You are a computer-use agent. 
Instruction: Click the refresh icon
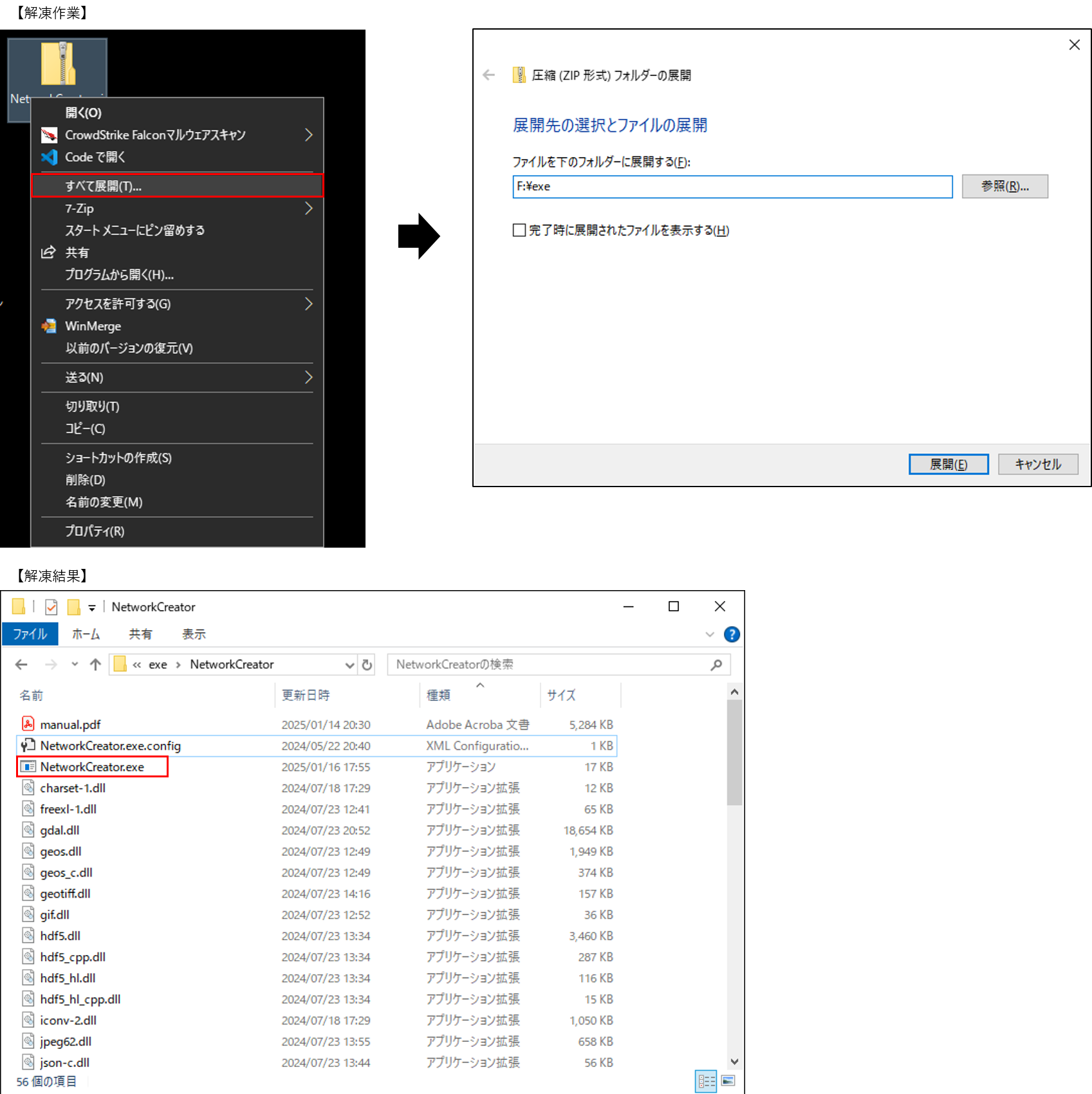pos(367,665)
